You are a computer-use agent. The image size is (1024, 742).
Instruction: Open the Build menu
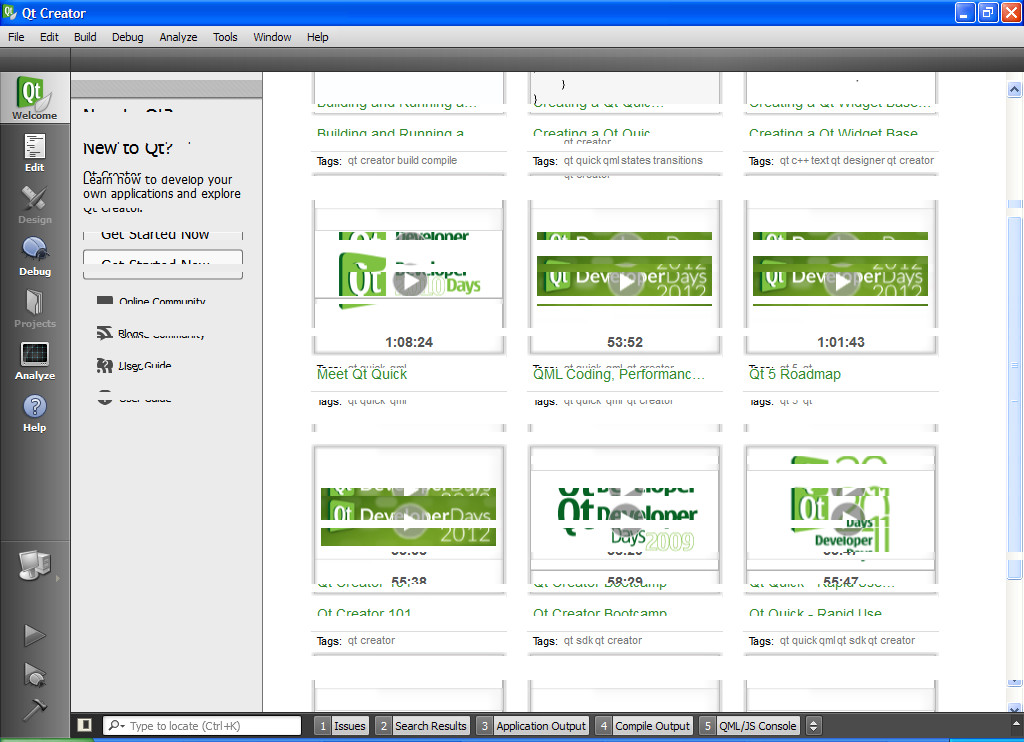pyautogui.click(x=85, y=37)
